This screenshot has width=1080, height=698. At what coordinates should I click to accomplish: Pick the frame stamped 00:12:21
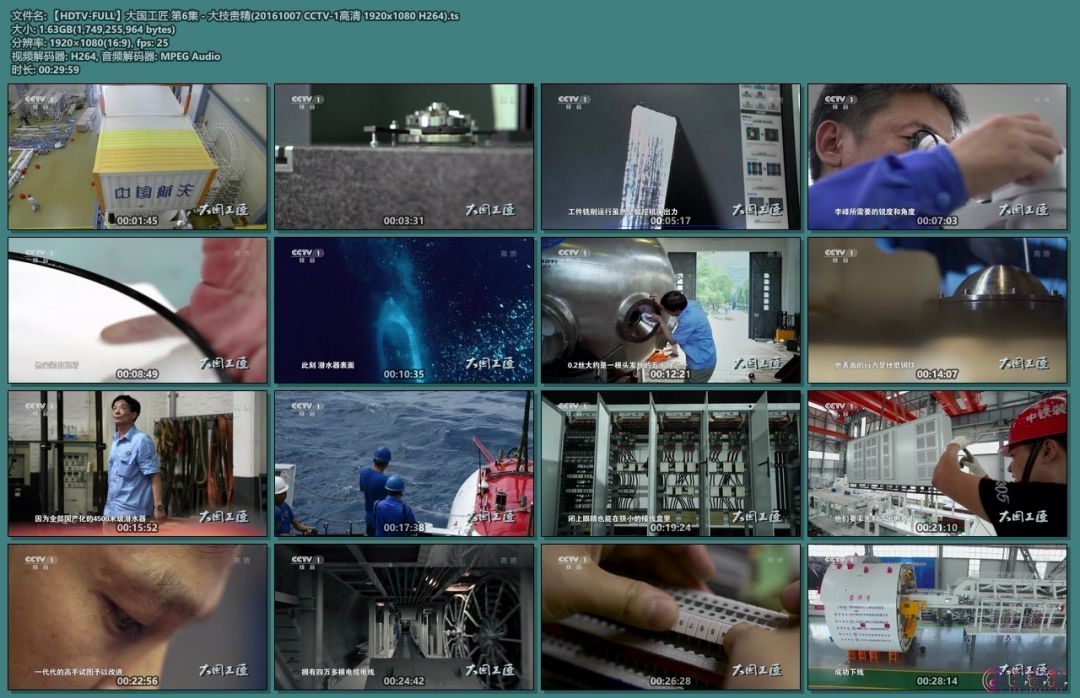click(670, 310)
